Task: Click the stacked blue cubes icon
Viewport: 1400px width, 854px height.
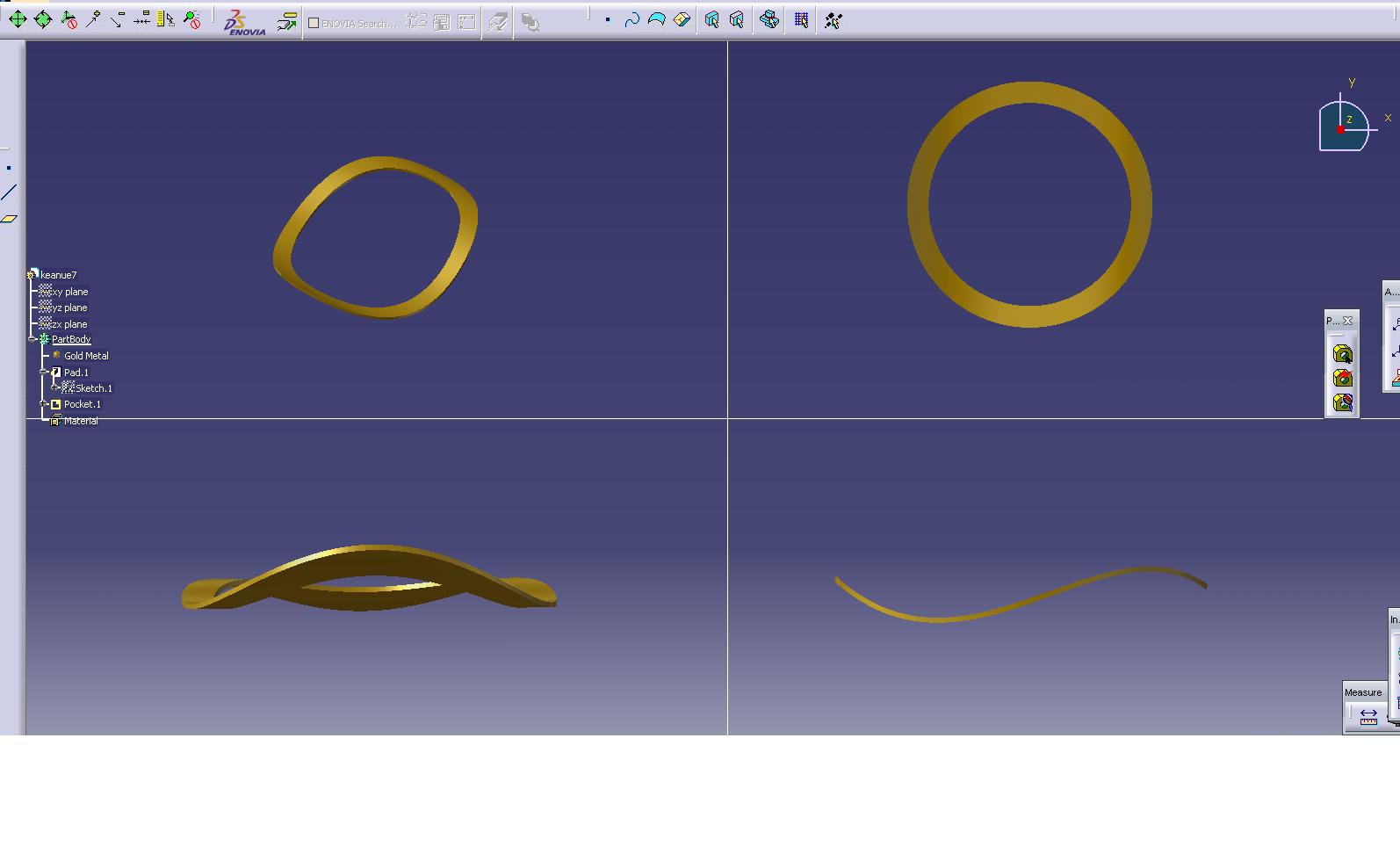Action: [769, 19]
